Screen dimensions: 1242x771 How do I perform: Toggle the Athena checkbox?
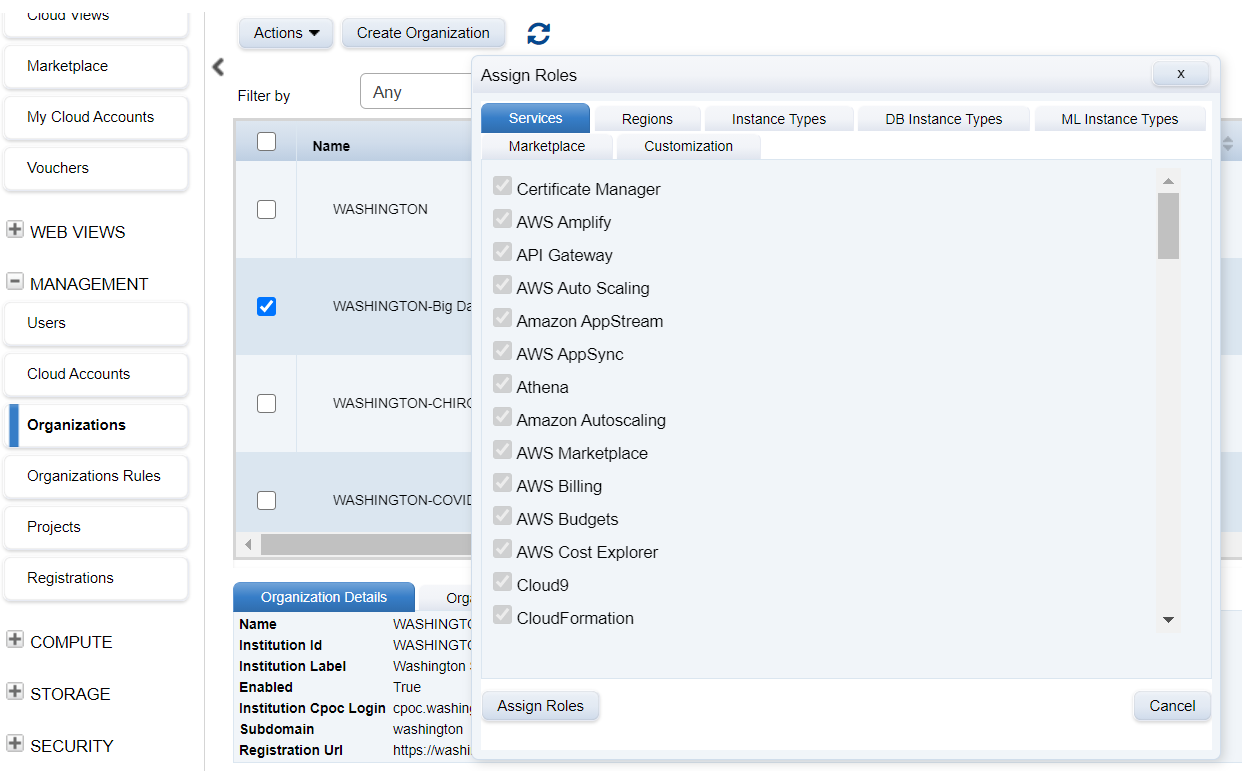(x=502, y=384)
